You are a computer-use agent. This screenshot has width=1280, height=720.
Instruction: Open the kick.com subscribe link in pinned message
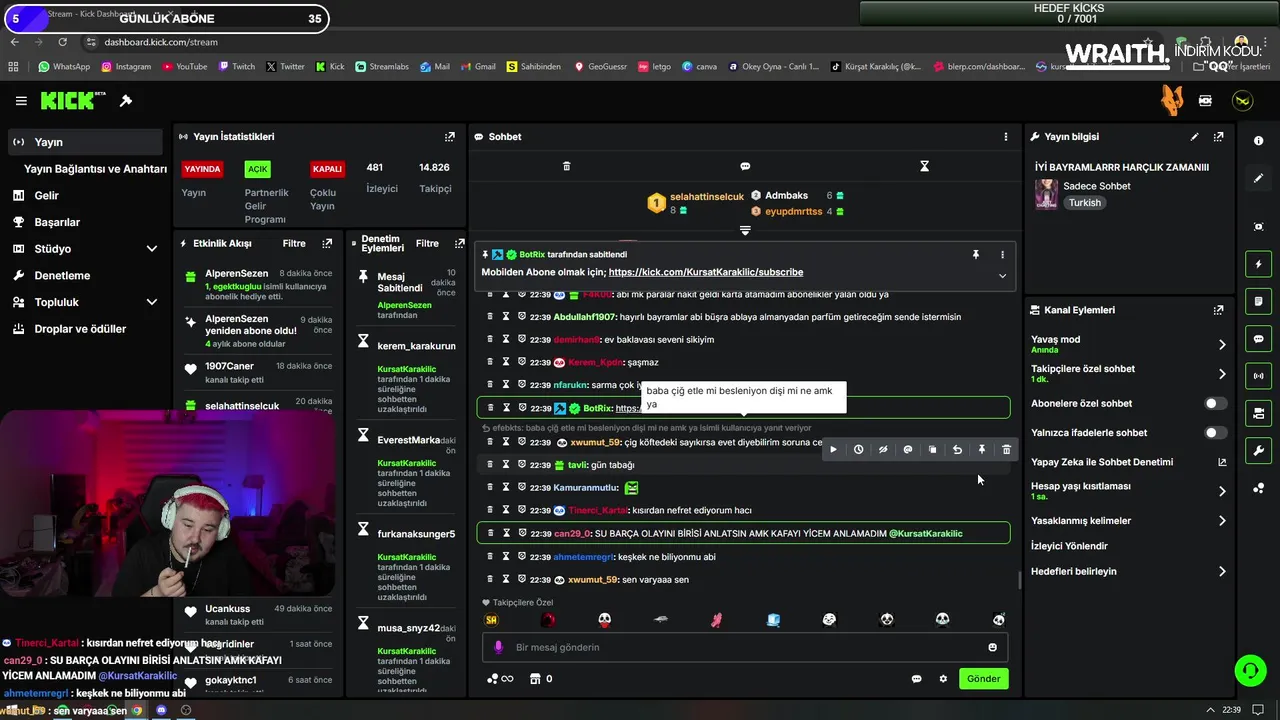[x=706, y=272]
